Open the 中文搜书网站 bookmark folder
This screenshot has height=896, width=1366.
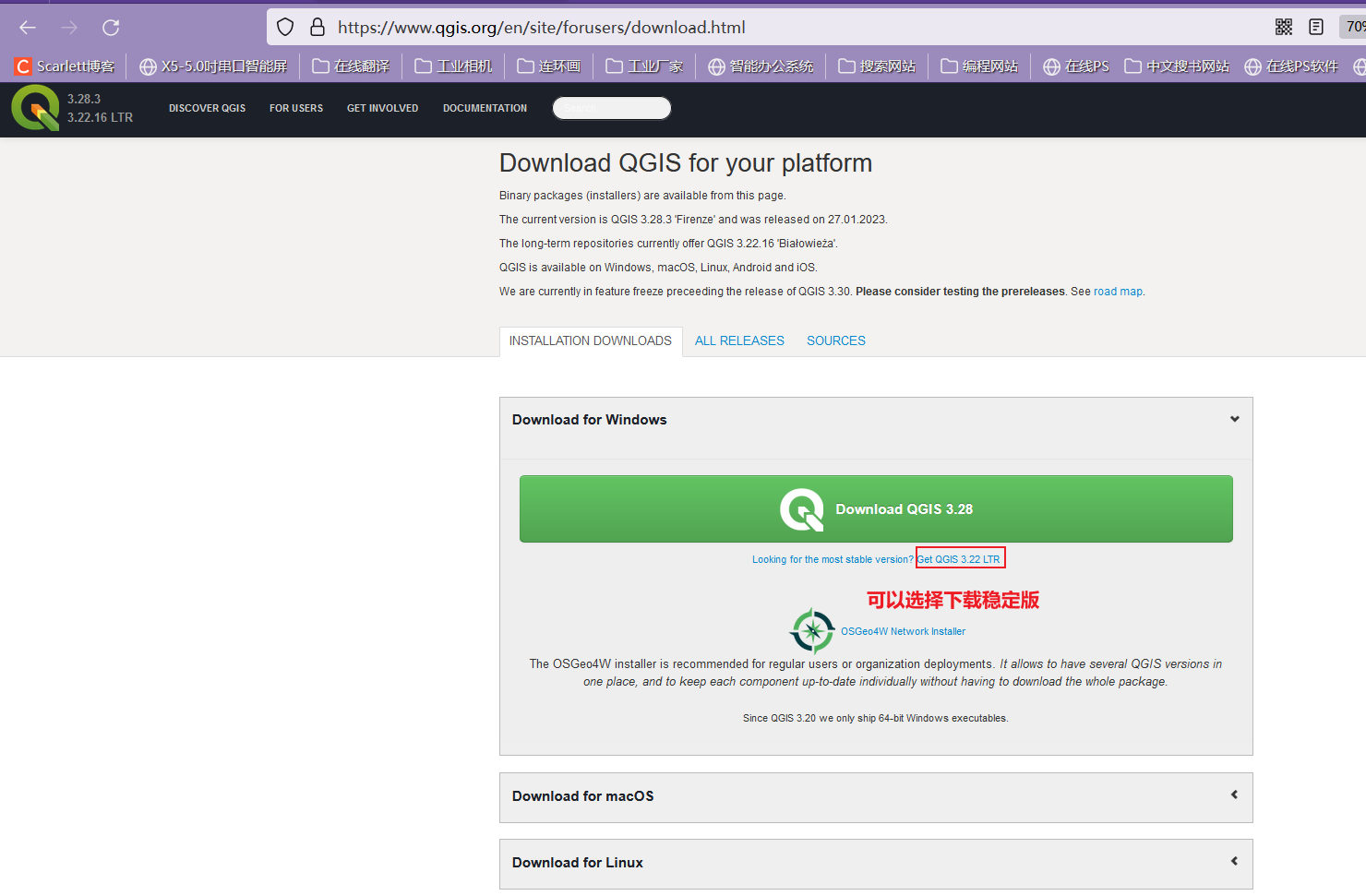coord(1177,66)
